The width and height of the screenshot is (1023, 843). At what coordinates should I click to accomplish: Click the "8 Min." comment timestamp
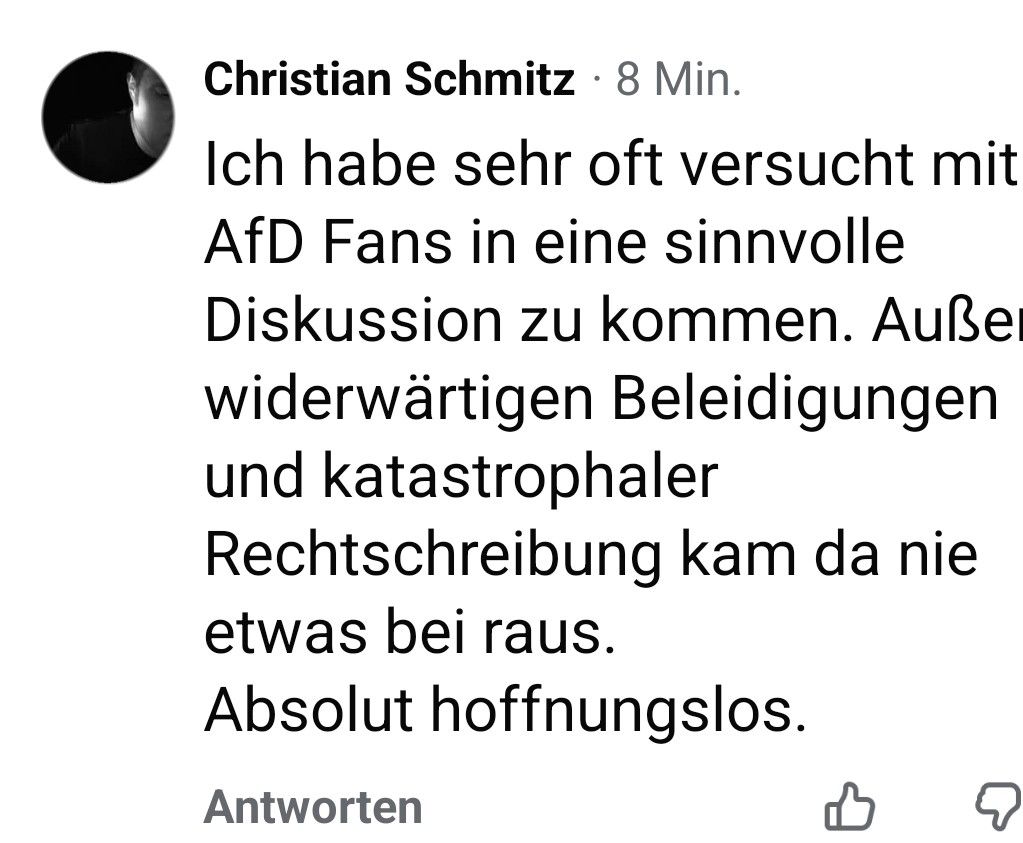[x=678, y=80]
